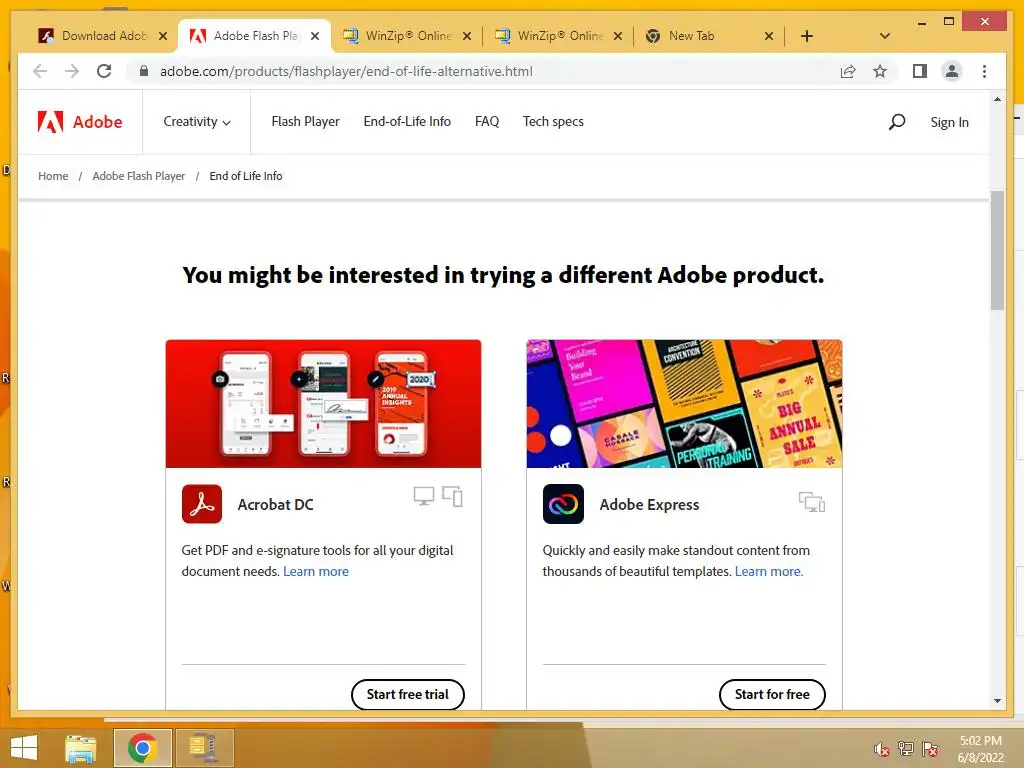The width and height of the screenshot is (1024, 768).
Task: Click the devices icon on Adobe Express card
Action: tap(812, 502)
